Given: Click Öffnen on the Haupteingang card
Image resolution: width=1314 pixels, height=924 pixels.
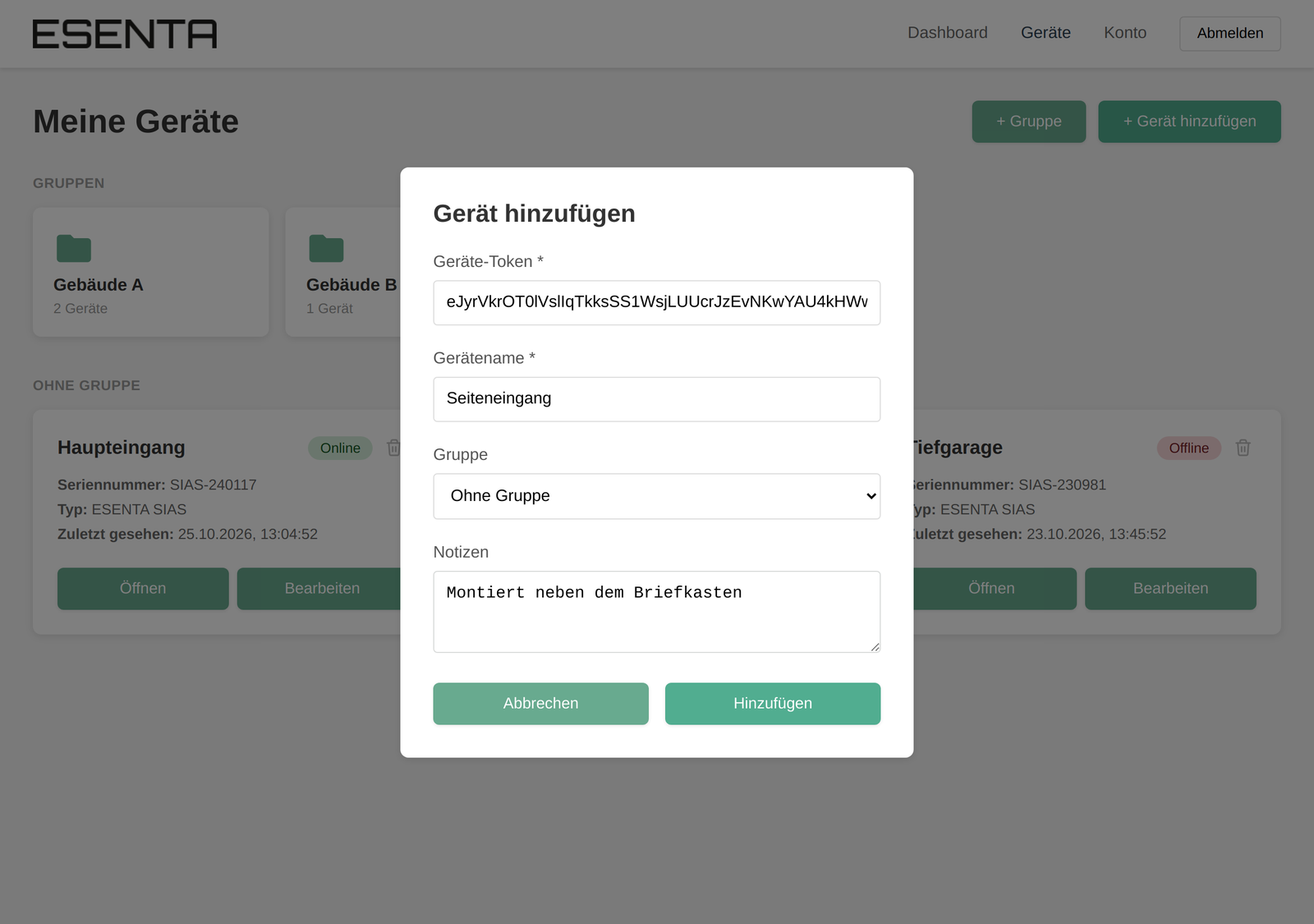Looking at the screenshot, I should [143, 589].
